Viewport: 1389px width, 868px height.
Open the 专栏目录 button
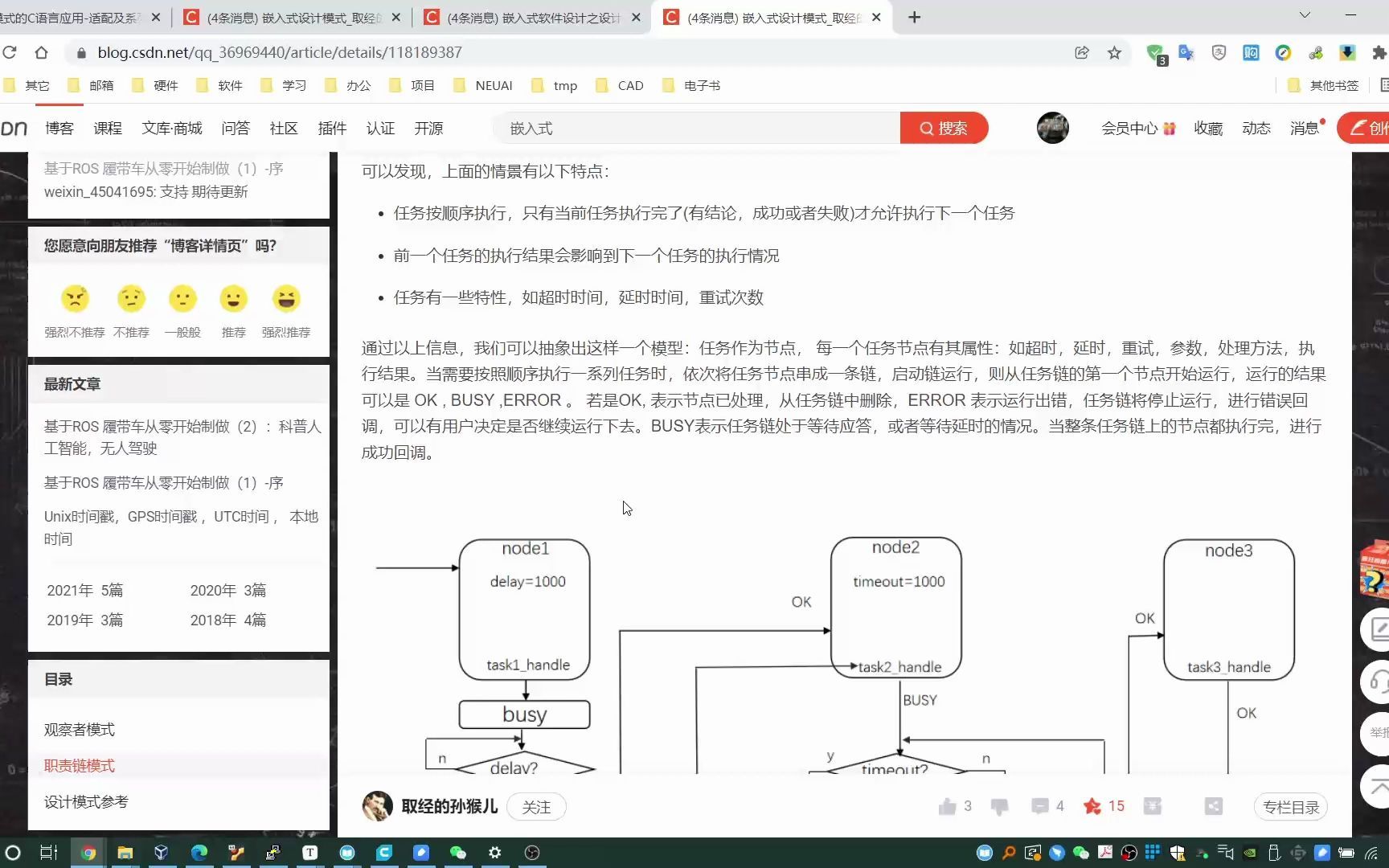[x=1291, y=807]
